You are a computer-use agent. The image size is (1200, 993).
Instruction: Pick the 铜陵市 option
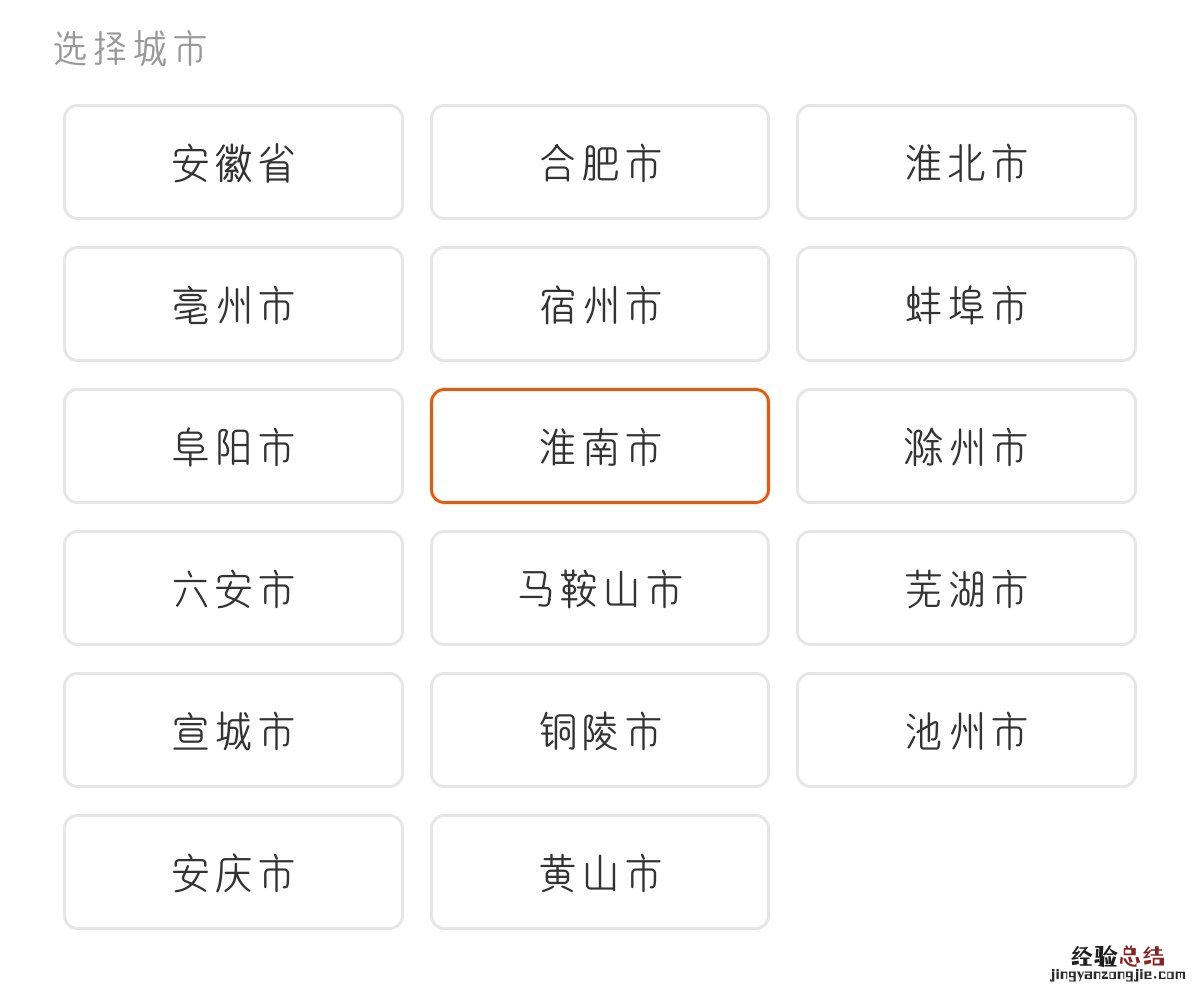click(x=600, y=730)
